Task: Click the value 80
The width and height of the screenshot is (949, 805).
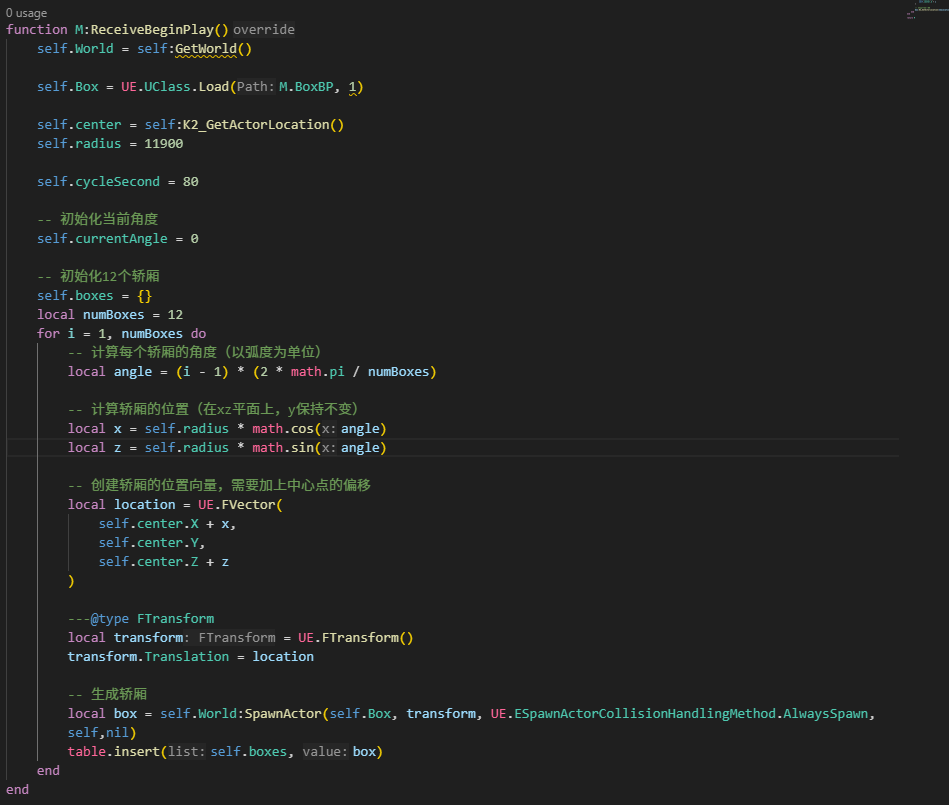Action: tap(191, 182)
